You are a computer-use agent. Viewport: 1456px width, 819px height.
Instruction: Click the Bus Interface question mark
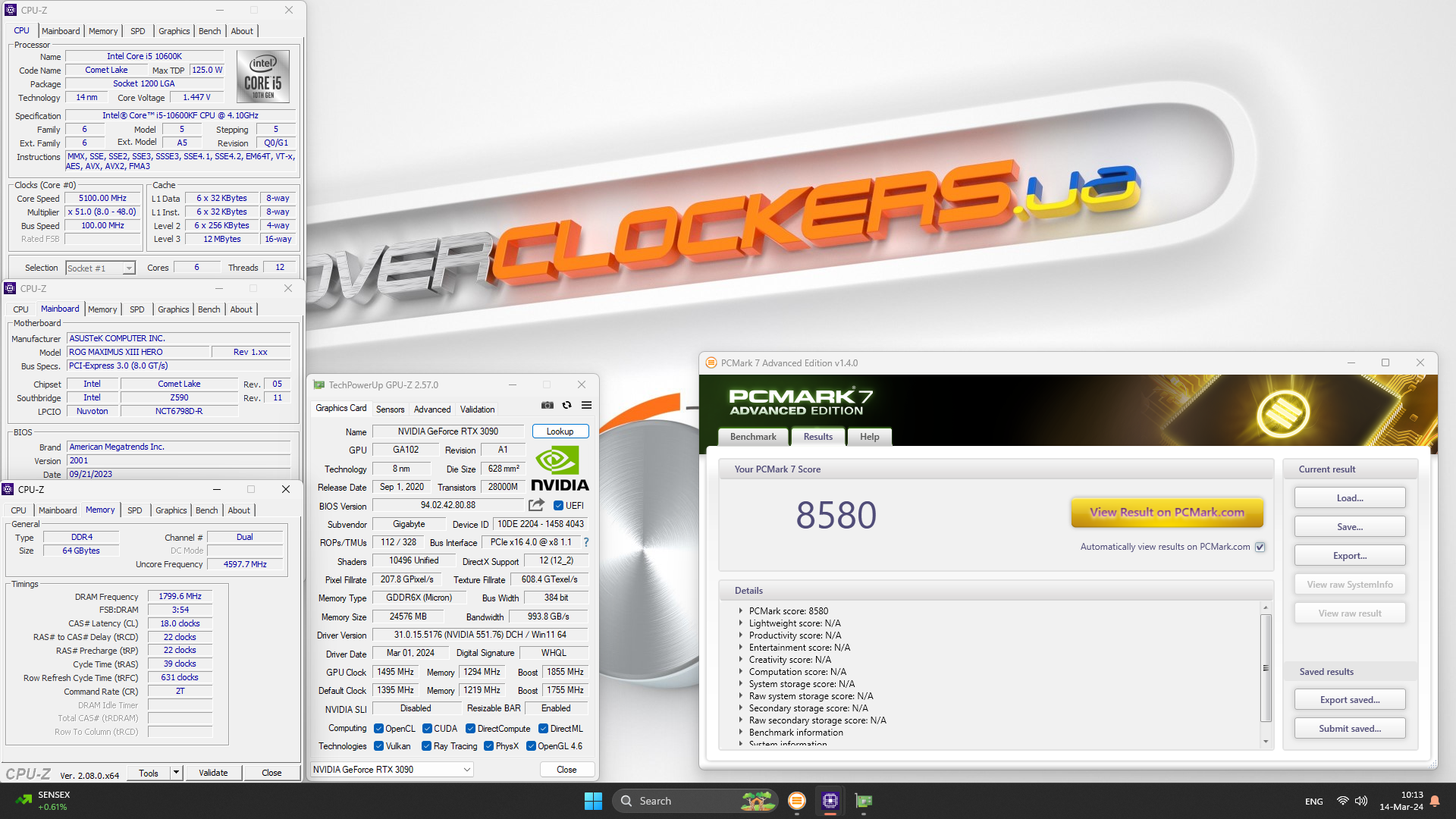coord(585,542)
